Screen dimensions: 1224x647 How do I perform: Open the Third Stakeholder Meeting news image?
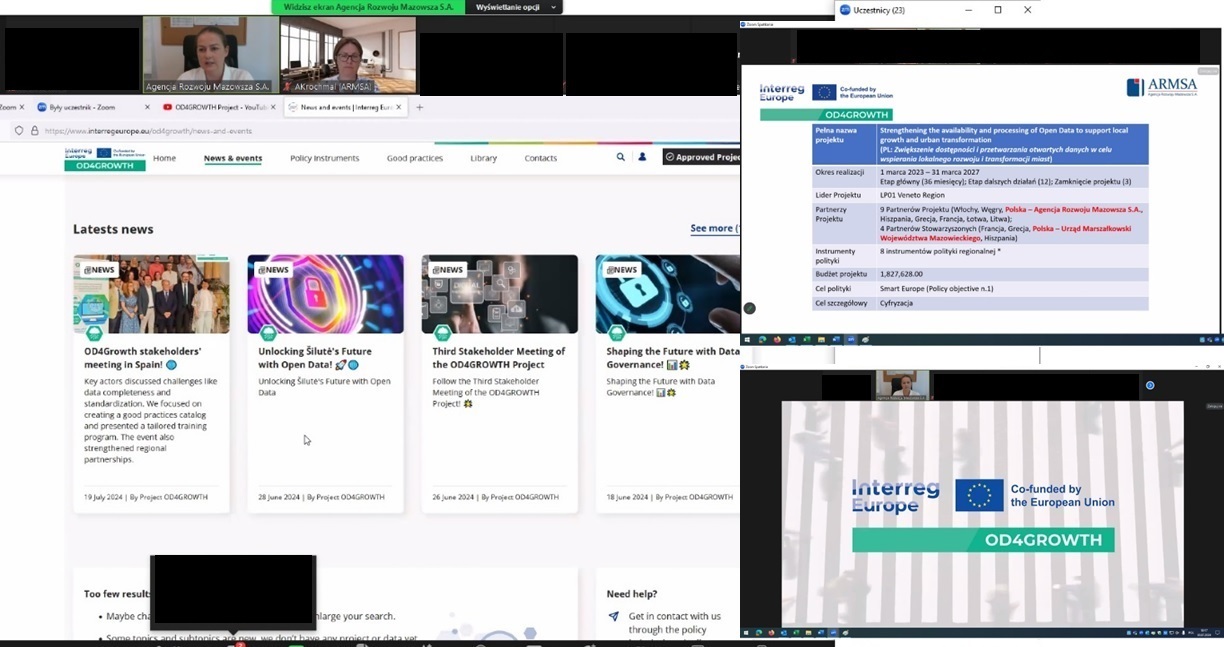click(499, 294)
